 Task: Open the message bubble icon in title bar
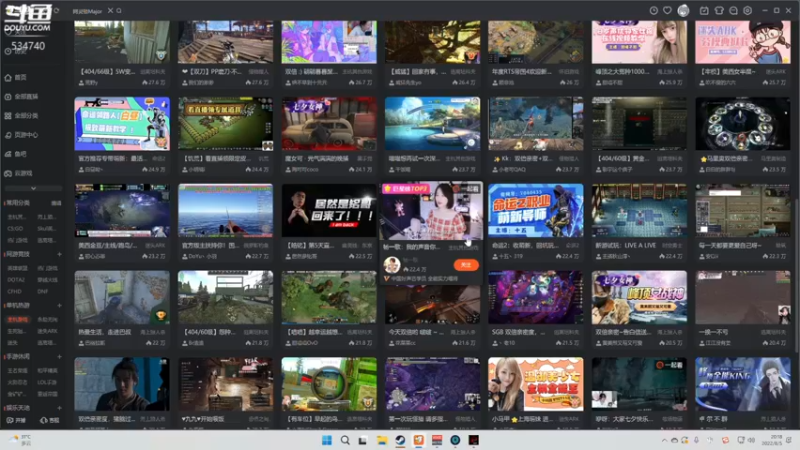[733, 10]
